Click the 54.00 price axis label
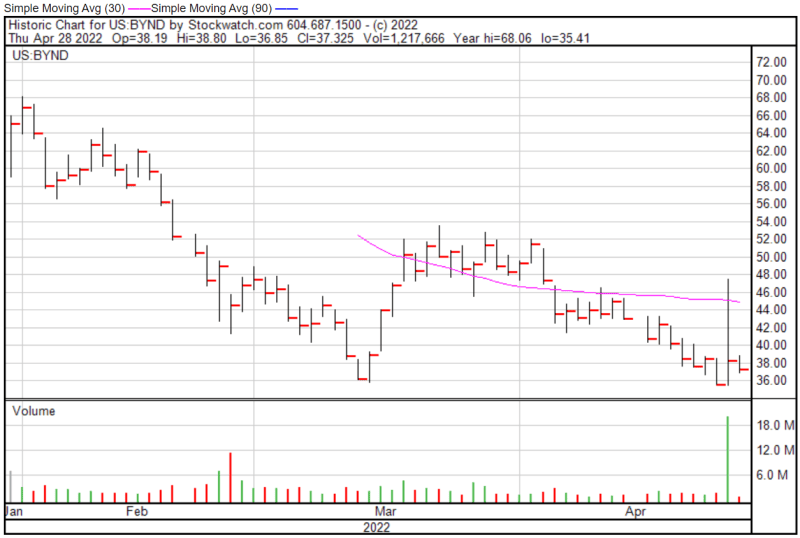The height and width of the screenshot is (538, 800). pyautogui.click(x=771, y=222)
